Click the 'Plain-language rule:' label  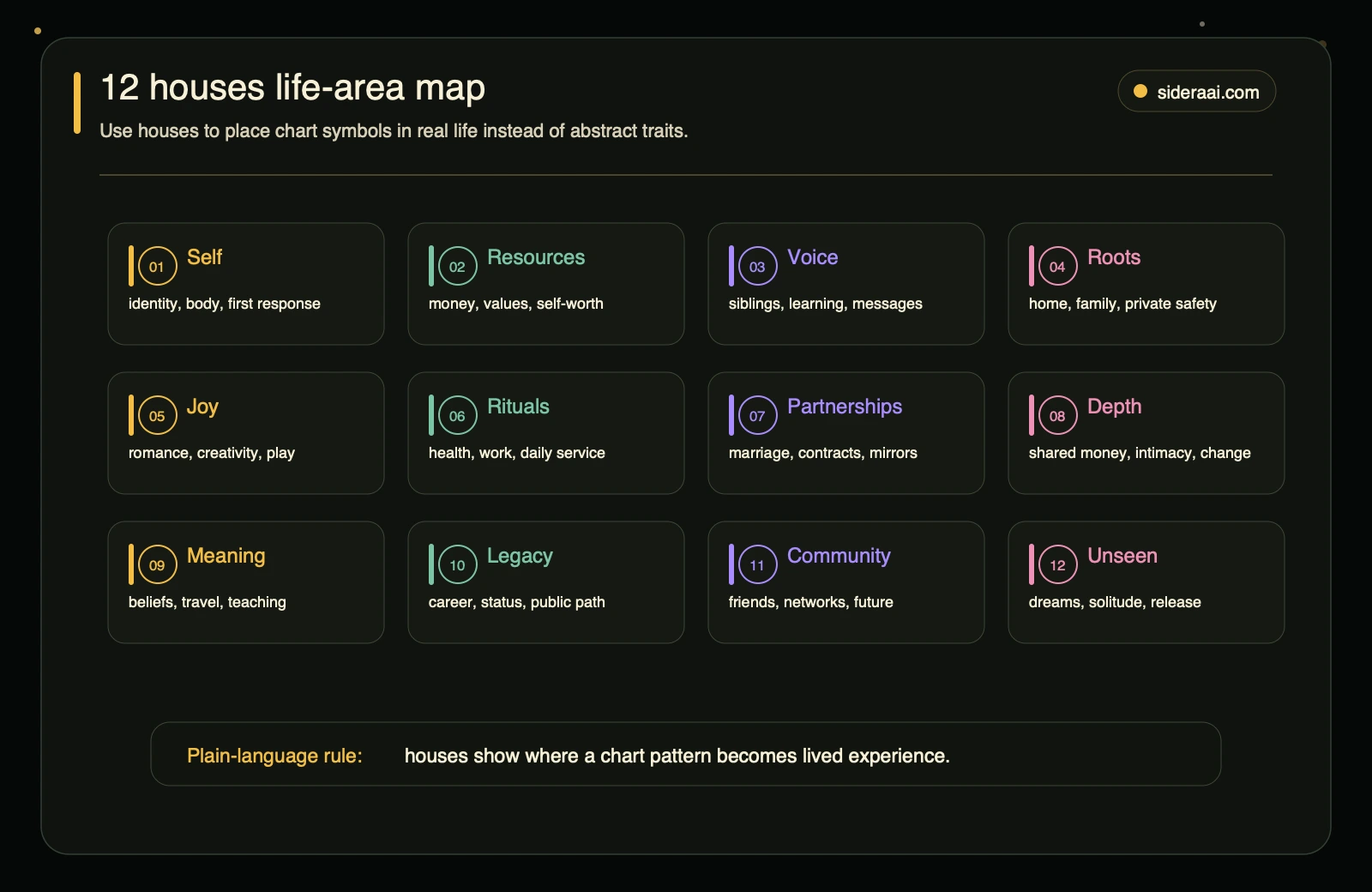coord(274,756)
